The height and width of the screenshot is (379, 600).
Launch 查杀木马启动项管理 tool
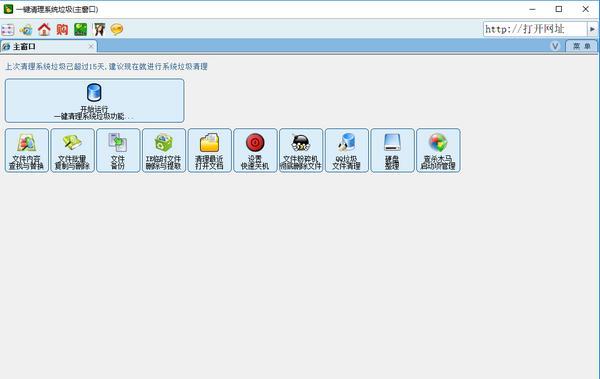pos(438,150)
